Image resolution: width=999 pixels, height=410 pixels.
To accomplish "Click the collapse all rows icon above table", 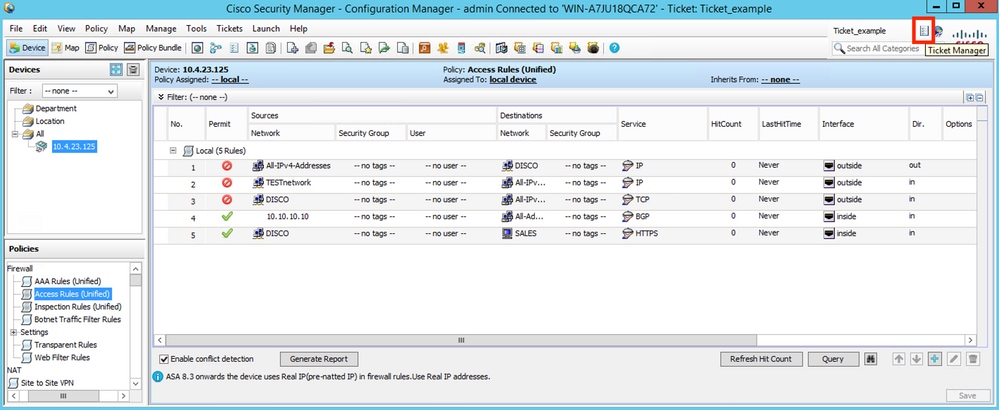I will tap(979, 97).
